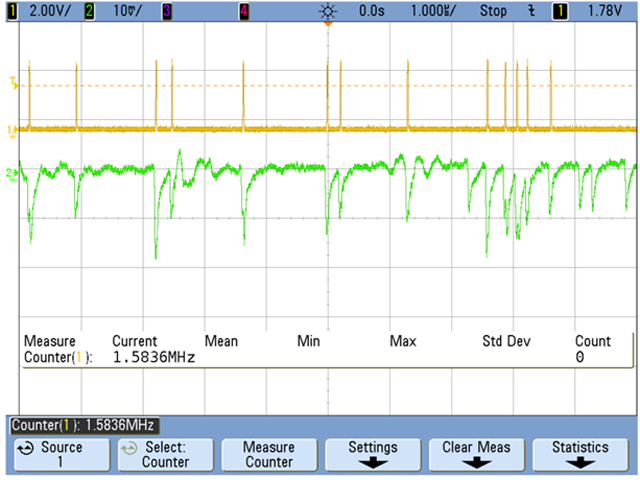Click the Min column header

[308, 341]
